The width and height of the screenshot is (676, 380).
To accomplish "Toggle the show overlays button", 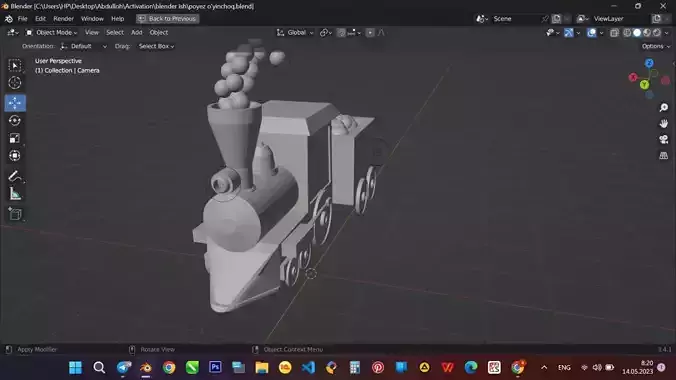I will [592, 32].
